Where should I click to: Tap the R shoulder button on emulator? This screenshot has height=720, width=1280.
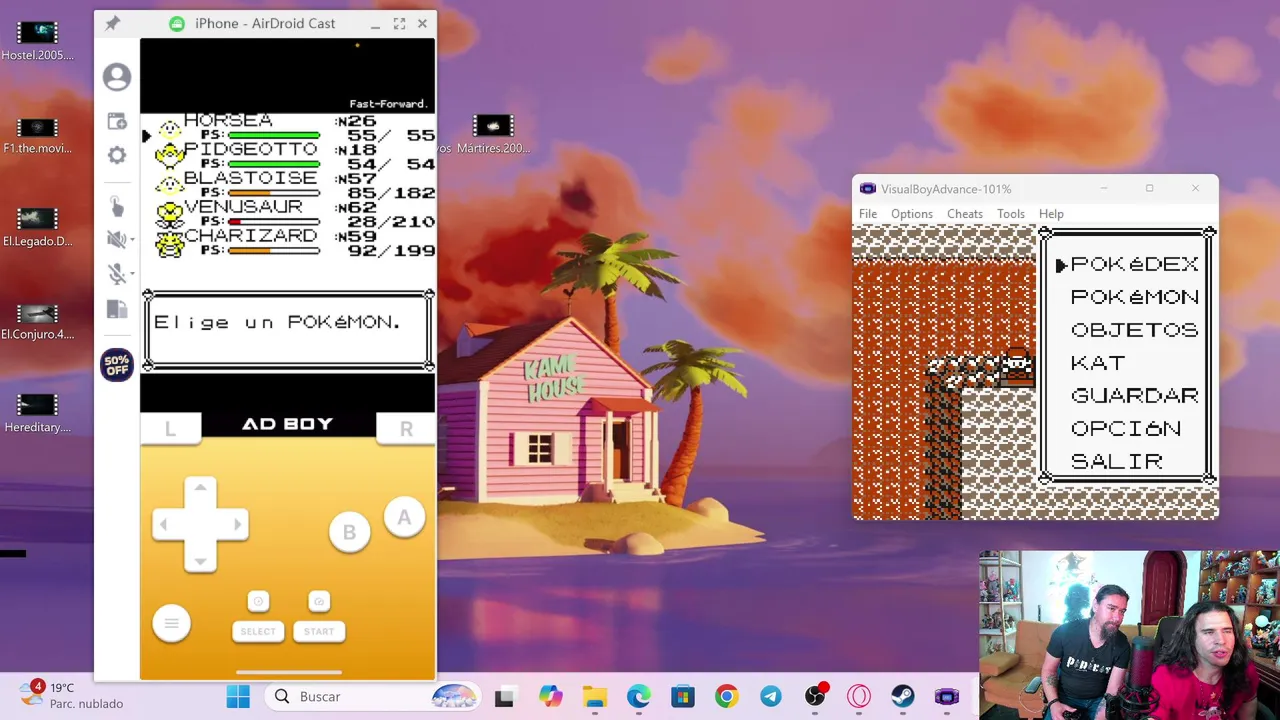406,428
